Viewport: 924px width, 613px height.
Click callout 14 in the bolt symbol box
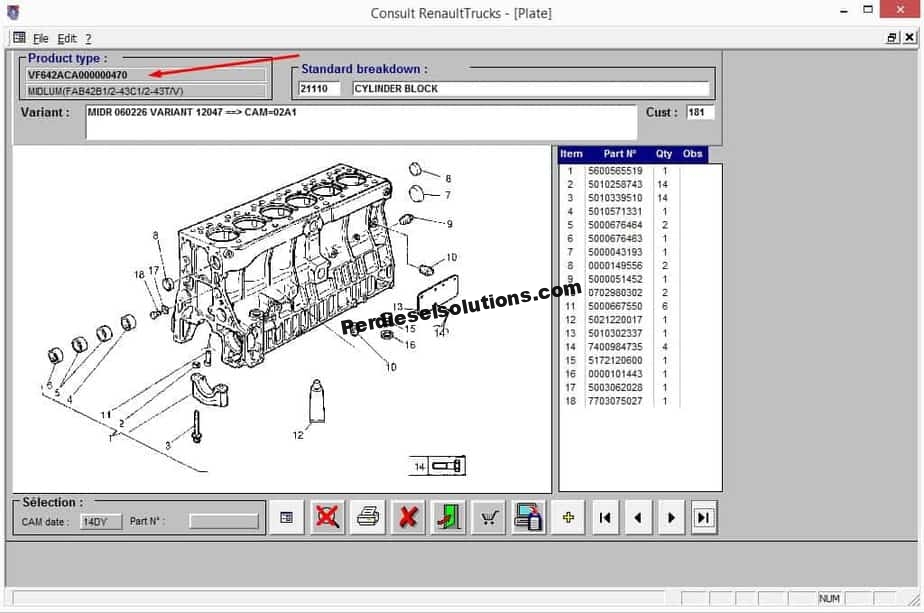(x=420, y=467)
